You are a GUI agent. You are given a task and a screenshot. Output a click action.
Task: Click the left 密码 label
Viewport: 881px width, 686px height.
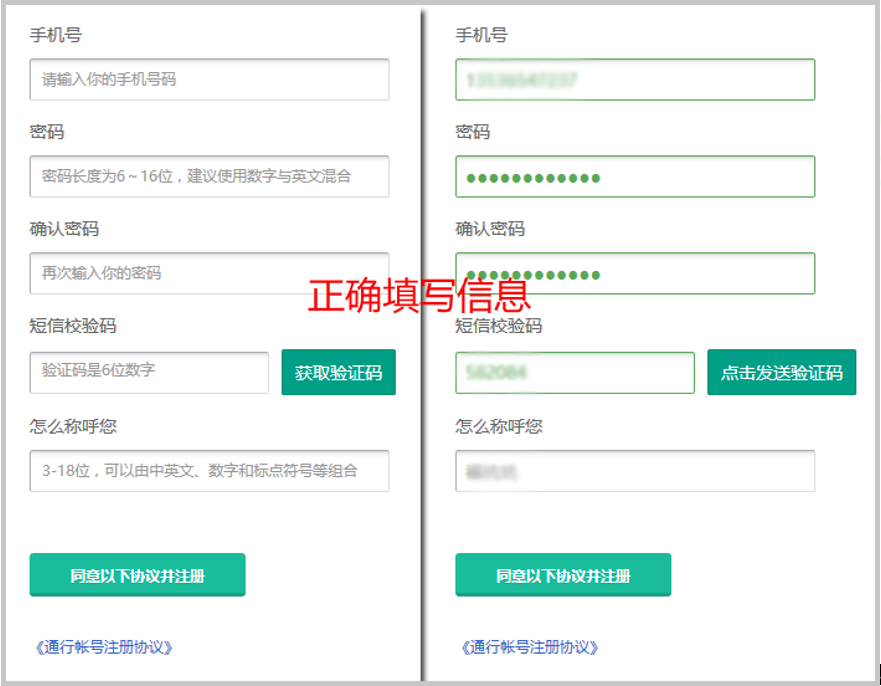tap(47, 132)
